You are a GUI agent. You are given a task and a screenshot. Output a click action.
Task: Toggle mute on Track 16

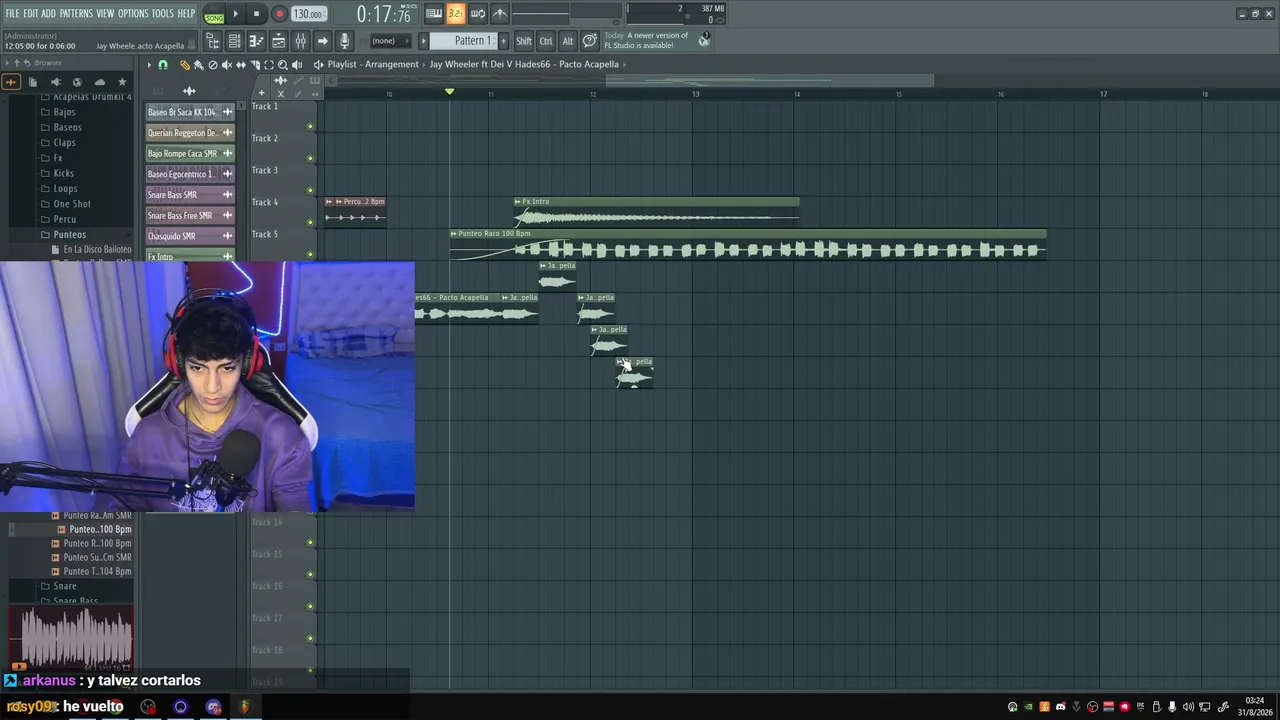[x=310, y=606]
